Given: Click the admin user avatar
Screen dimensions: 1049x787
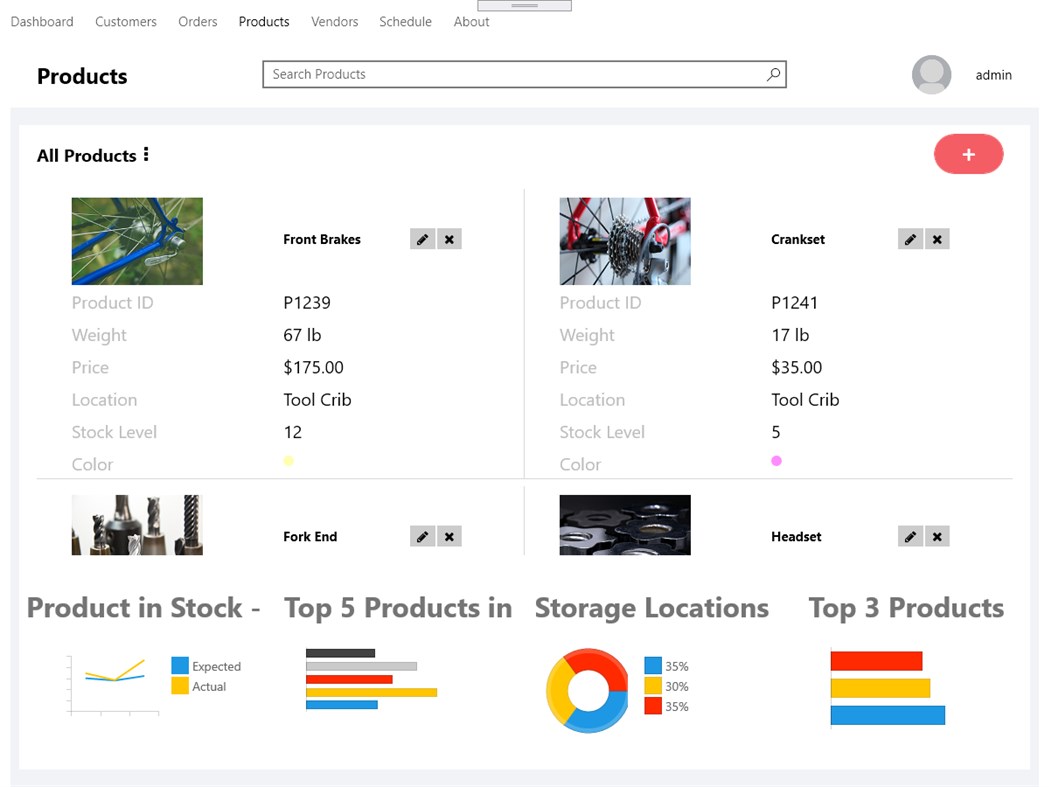Looking at the screenshot, I should tap(931, 75).
